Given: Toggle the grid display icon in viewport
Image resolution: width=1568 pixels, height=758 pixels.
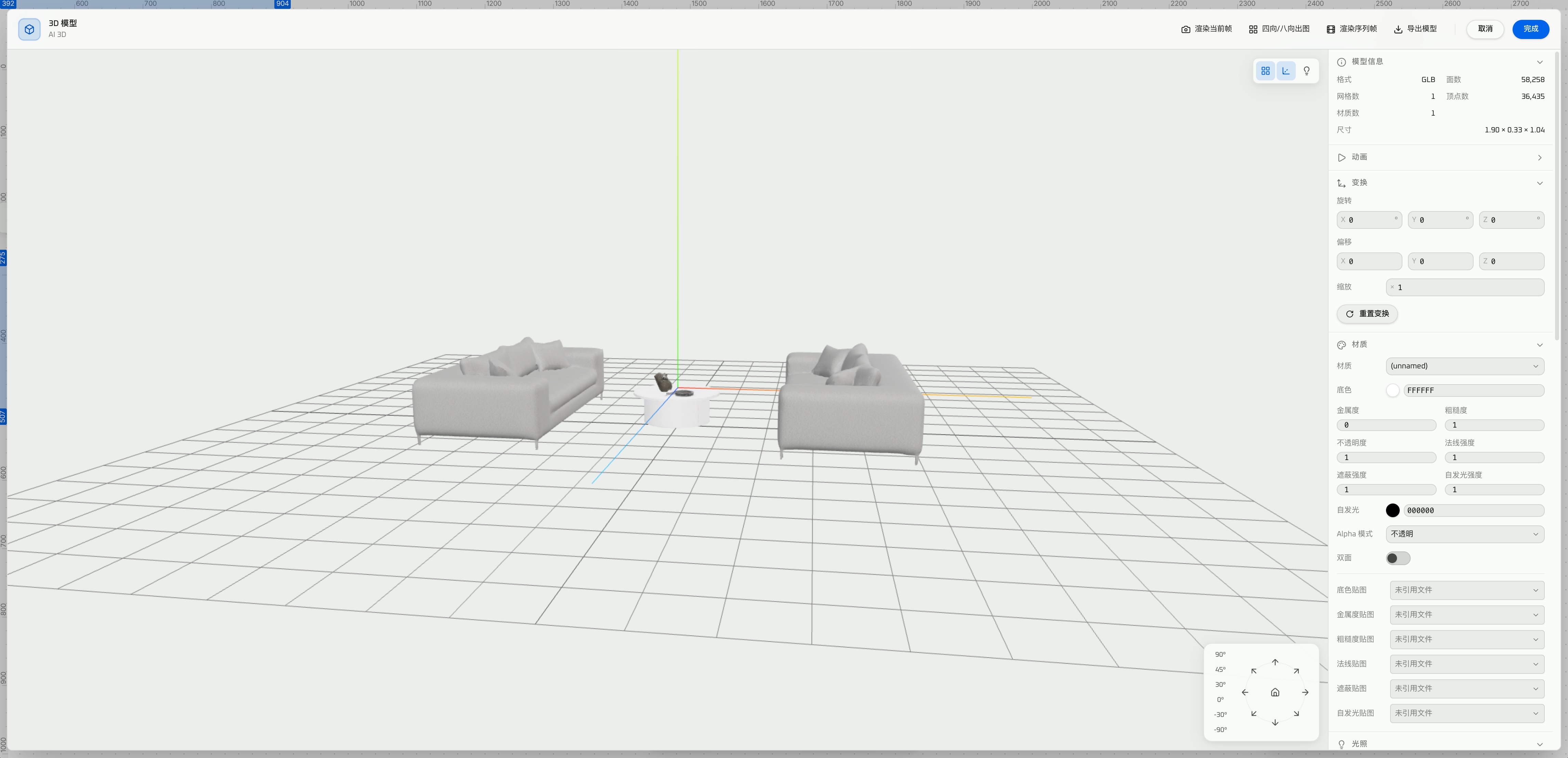Looking at the screenshot, I should pyautogui.click(x=1266, y=71).
